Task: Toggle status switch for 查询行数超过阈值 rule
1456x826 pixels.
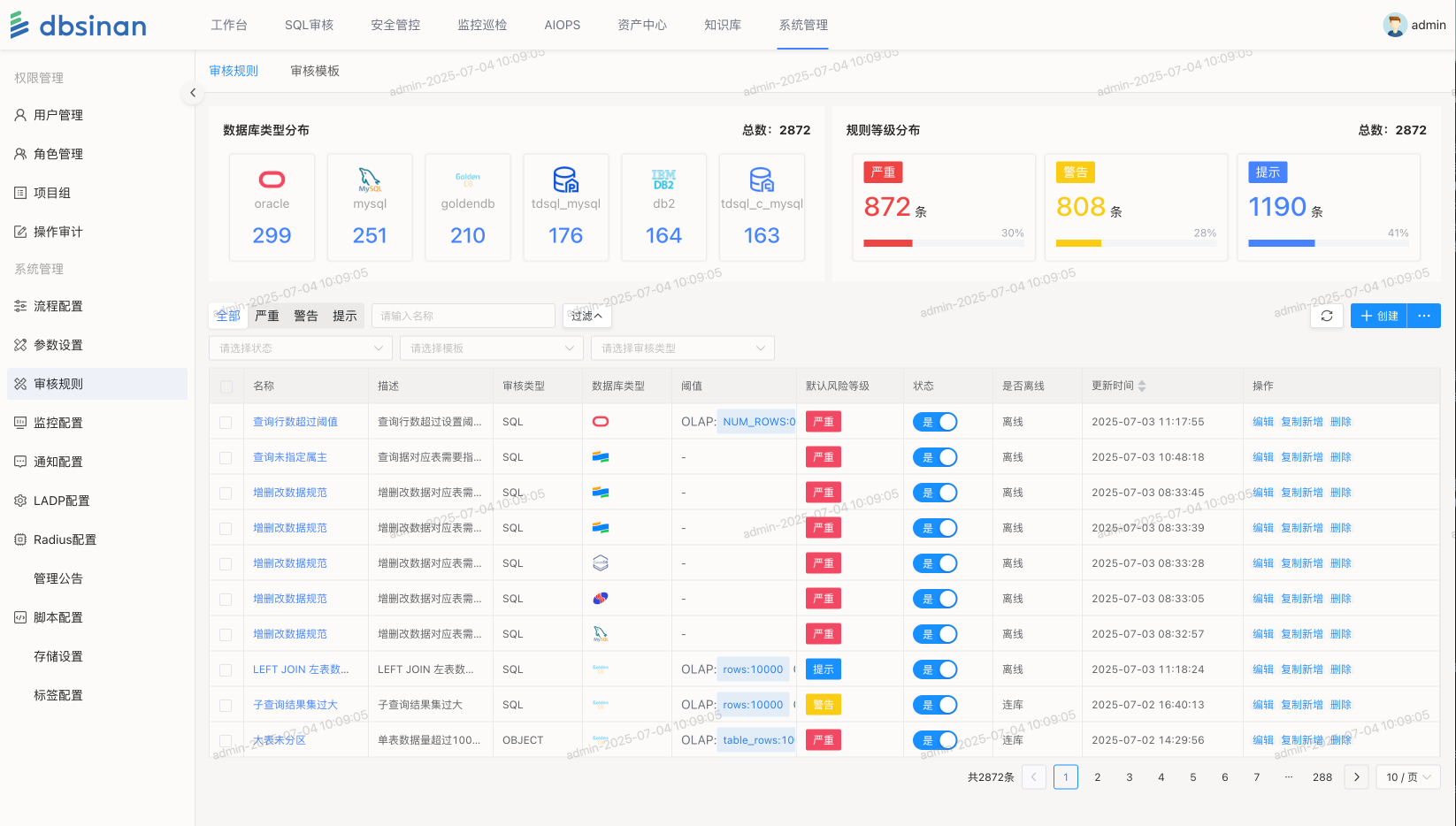Action: [x=935, y=422]
